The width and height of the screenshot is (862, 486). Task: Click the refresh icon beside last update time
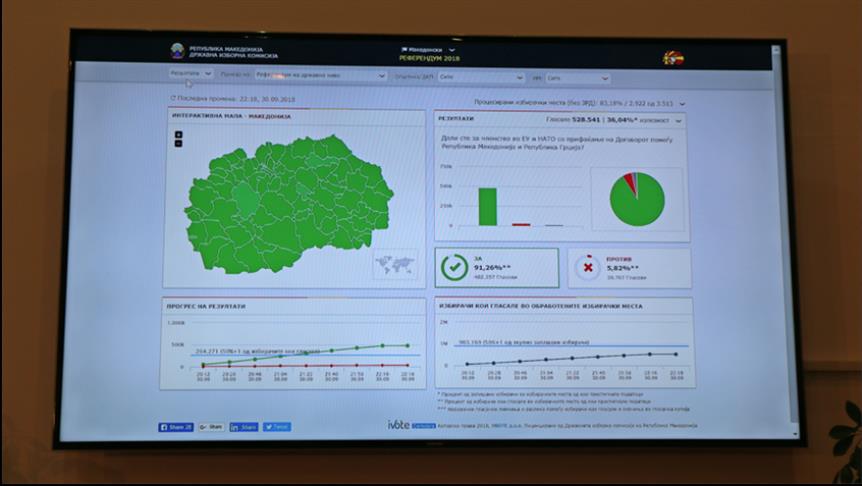click(x=172, y=98)
